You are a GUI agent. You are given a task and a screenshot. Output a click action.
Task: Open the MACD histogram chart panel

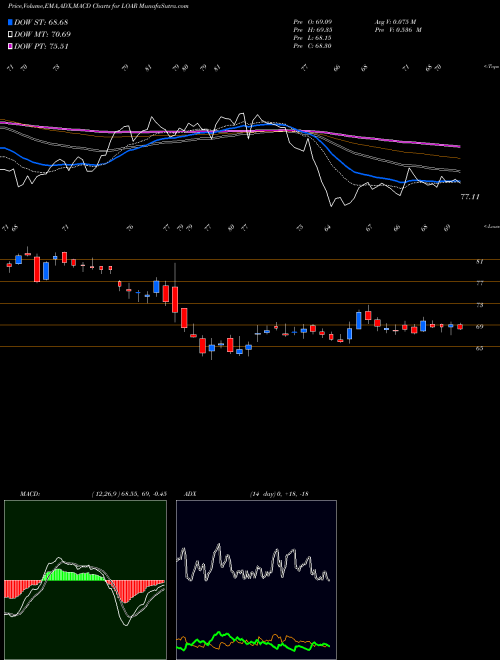pos(85,580)
